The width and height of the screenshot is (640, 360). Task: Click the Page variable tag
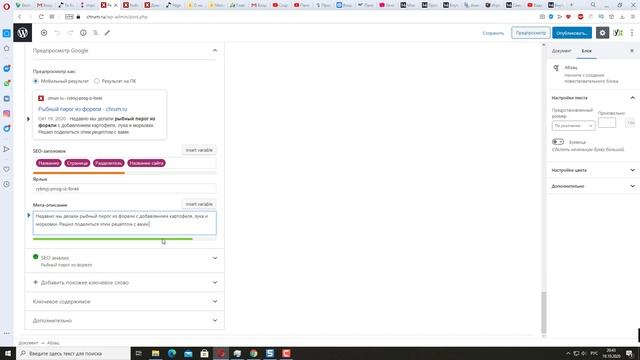click(x=77, y=163)
